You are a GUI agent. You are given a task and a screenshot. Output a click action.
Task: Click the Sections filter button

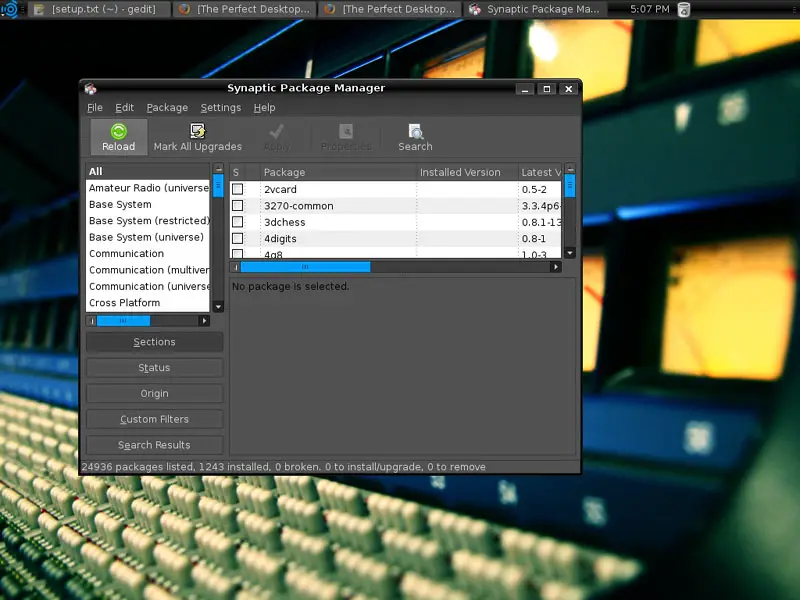pyautogui.click(x=155, y=342)
